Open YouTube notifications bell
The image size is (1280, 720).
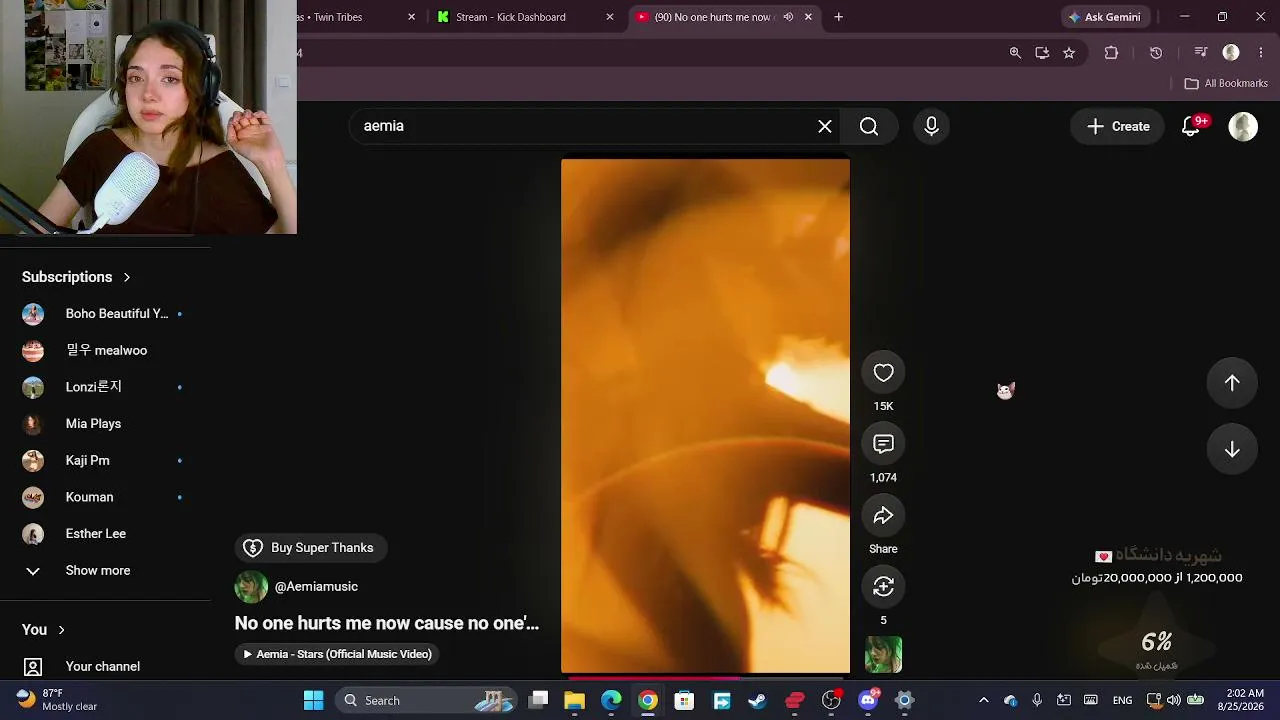[x=1191, y=126]
